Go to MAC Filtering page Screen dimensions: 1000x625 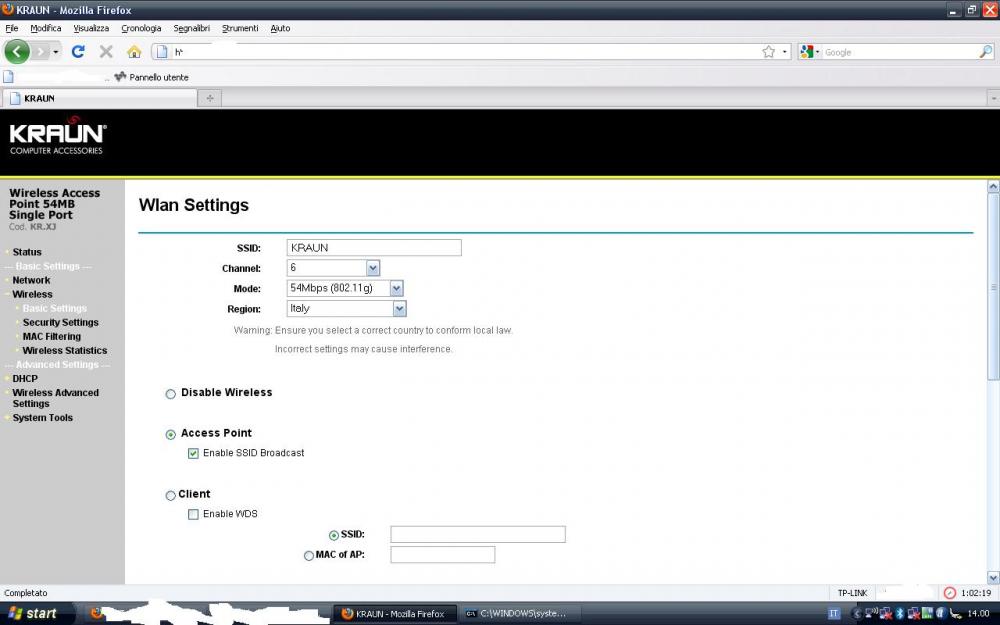(51, 337)
